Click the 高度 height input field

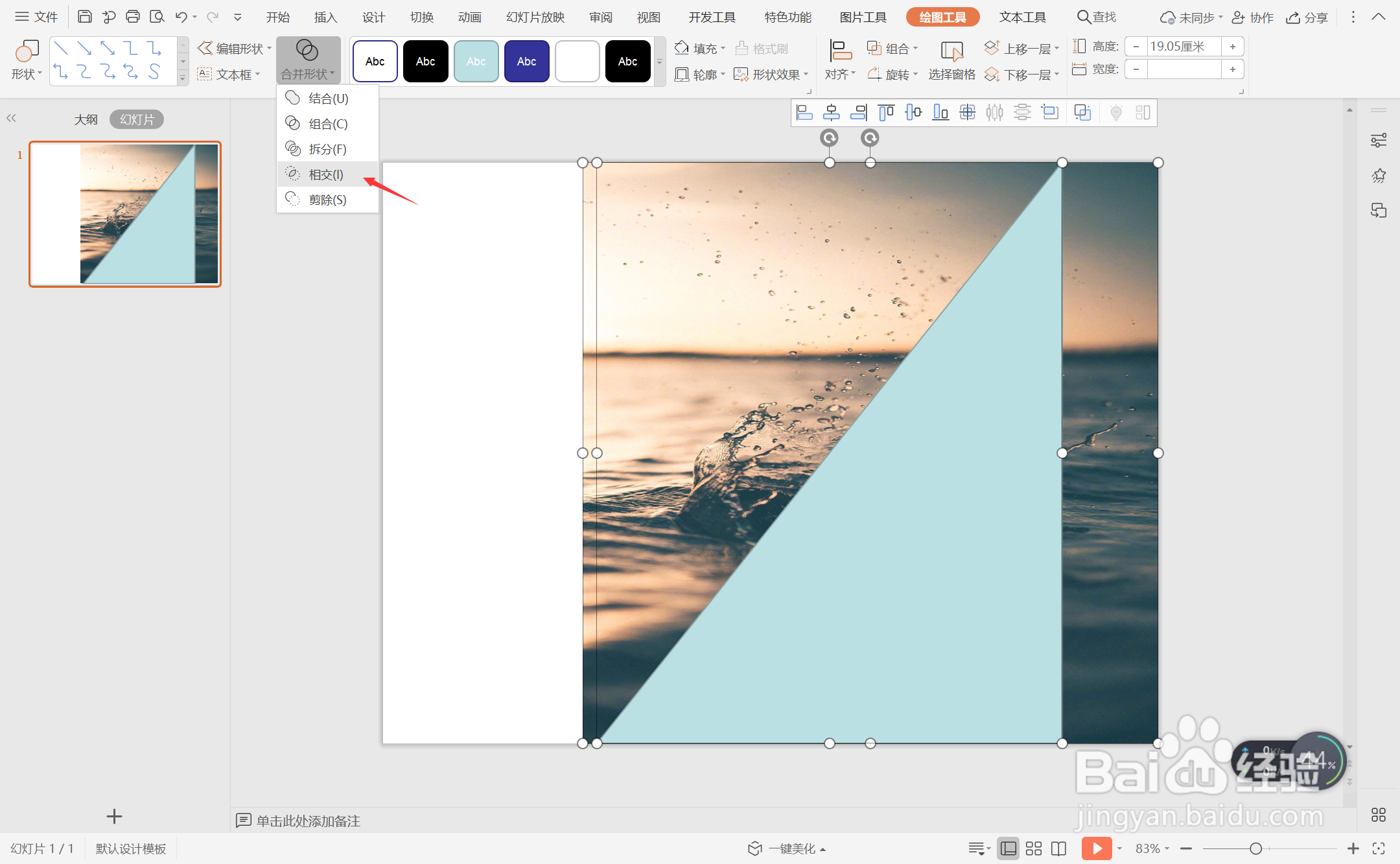coord(1184,47)
